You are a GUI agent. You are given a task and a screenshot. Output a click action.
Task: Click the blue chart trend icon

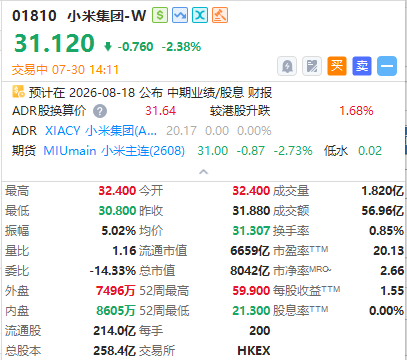180,15
